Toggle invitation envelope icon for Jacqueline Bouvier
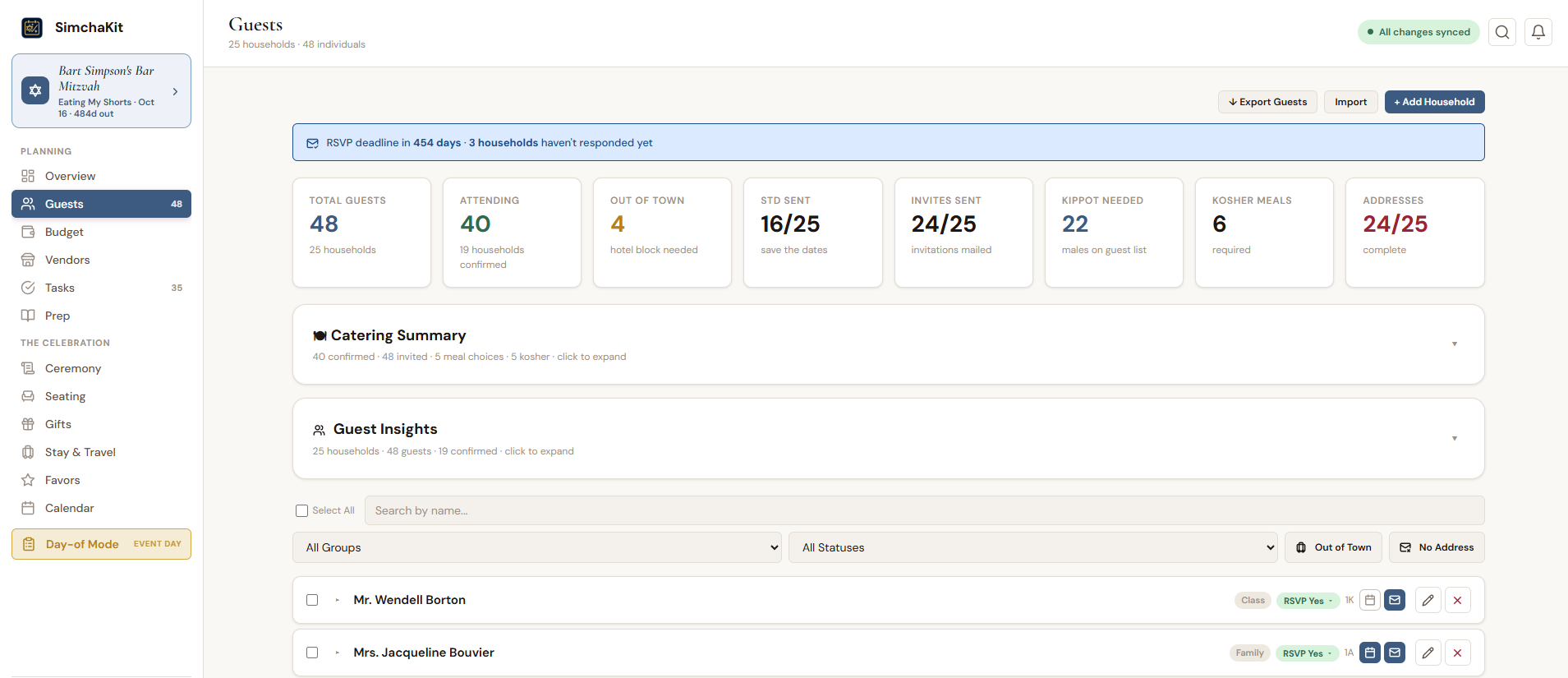 [1395, 653]
